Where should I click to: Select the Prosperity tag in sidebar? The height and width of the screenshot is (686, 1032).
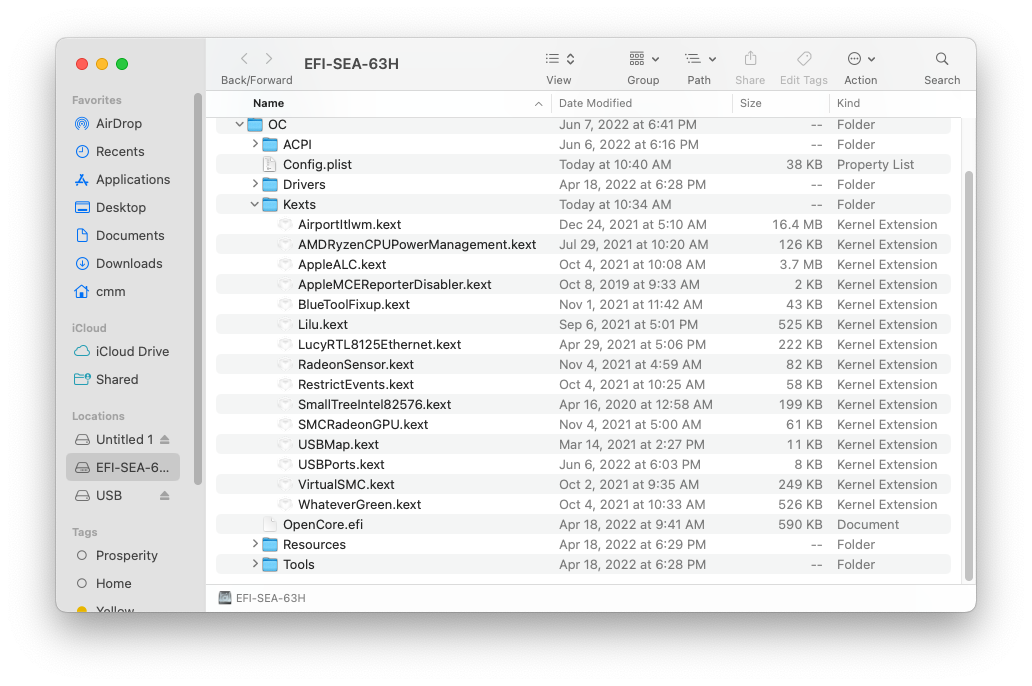pyautogui.click(x=126, y=556)
